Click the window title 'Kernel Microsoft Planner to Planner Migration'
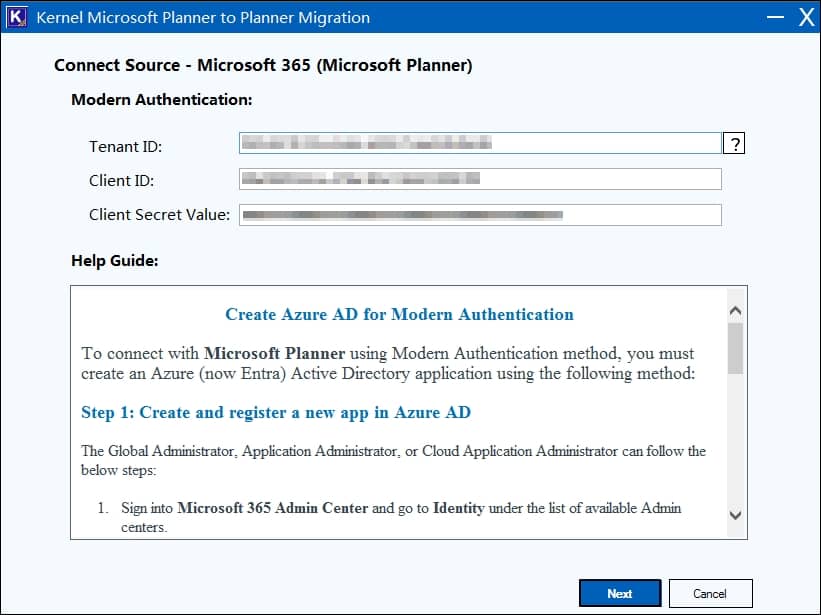 tap(203, 18)
